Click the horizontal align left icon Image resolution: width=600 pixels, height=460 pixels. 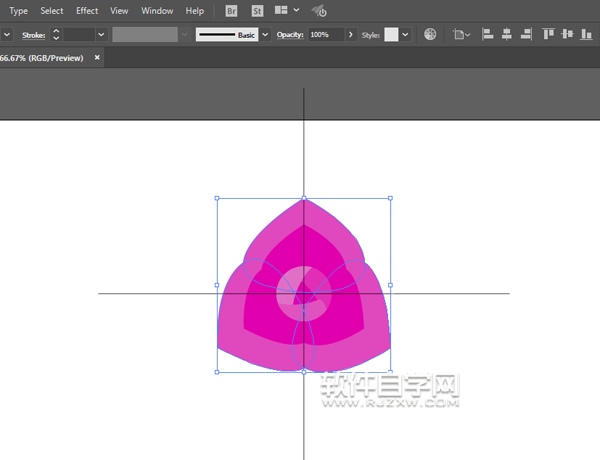coord(489,34)
